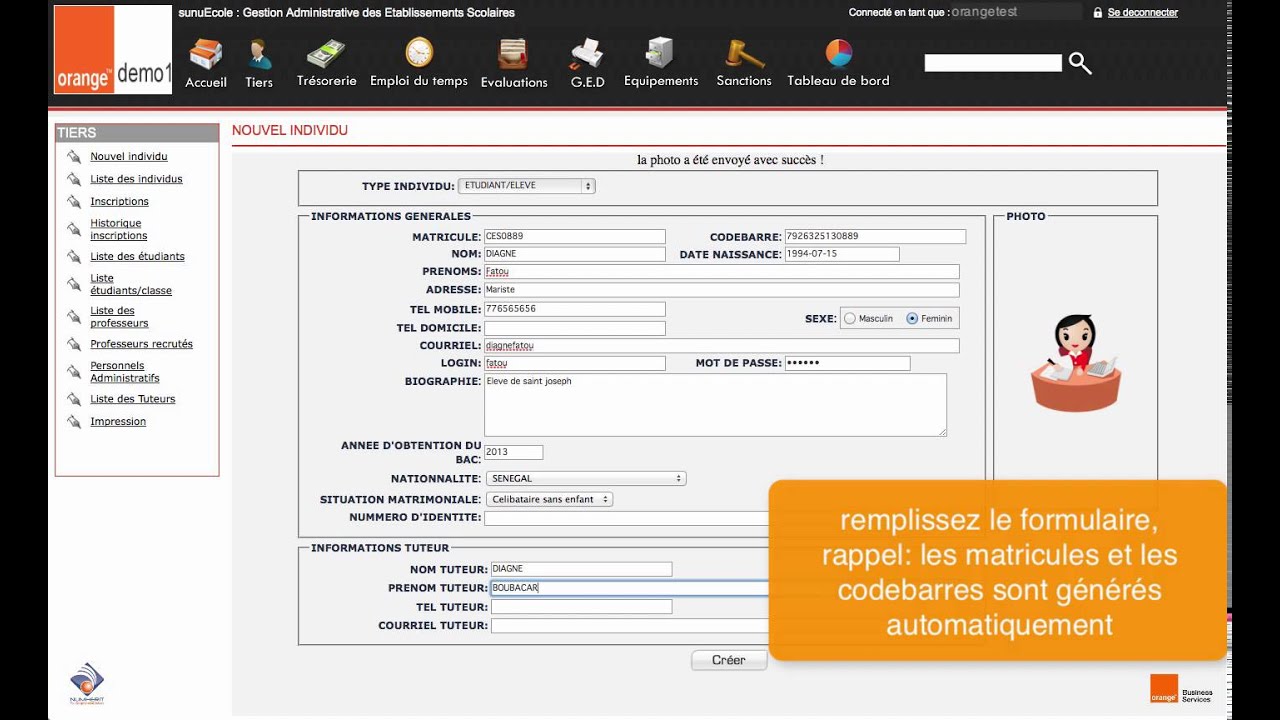
Task: Click the logo icon at bottom left
Action: pyautogui.click(x=87, y=685)
